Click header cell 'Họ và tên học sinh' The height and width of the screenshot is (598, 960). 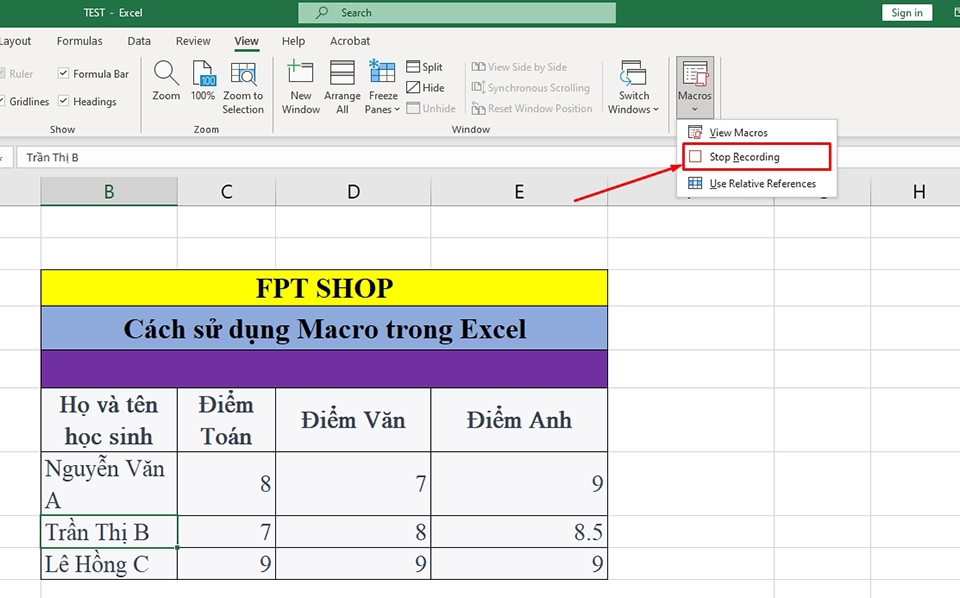tap(109, 420)
